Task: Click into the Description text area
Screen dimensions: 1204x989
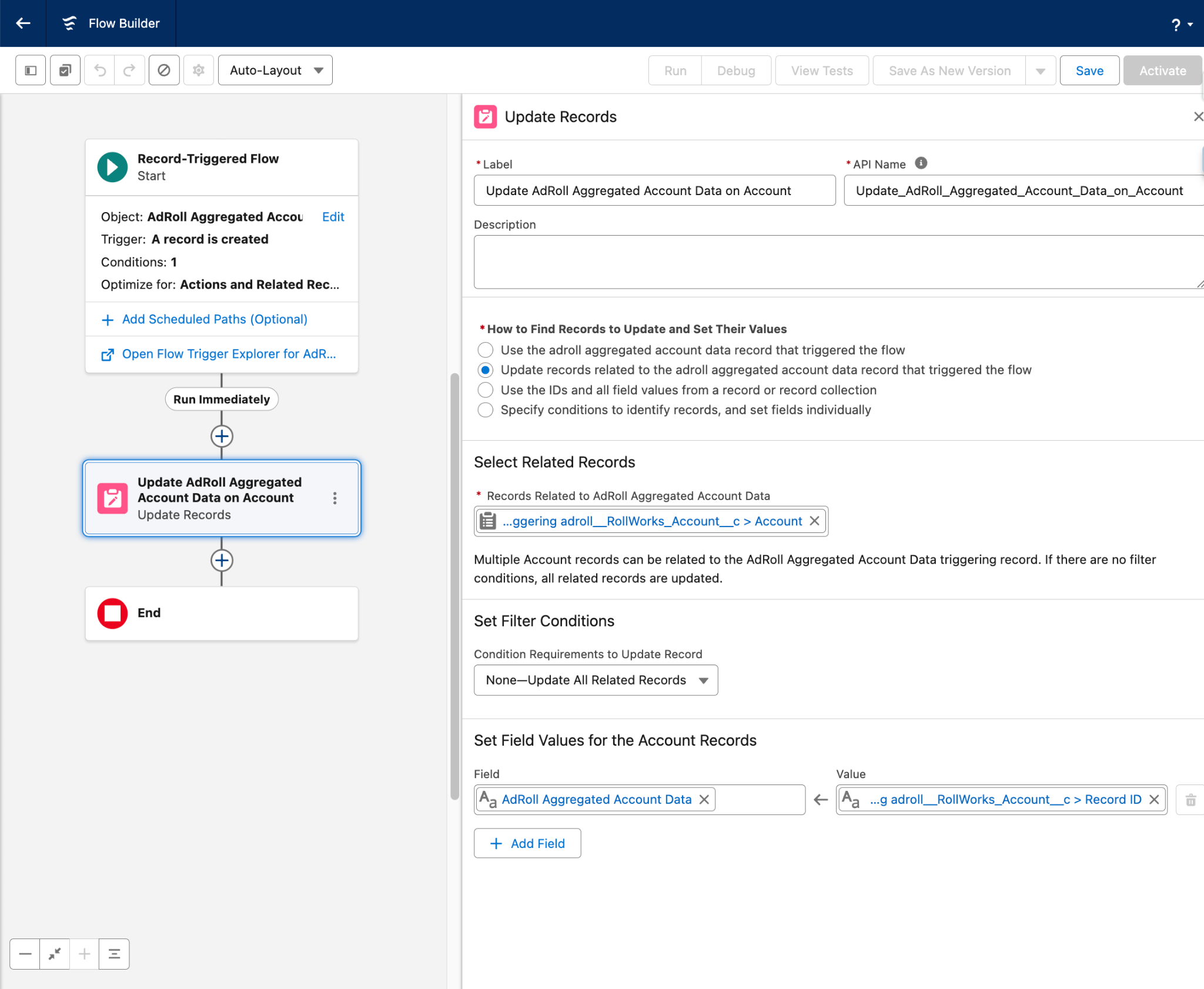Action: [x=839, y=262]
